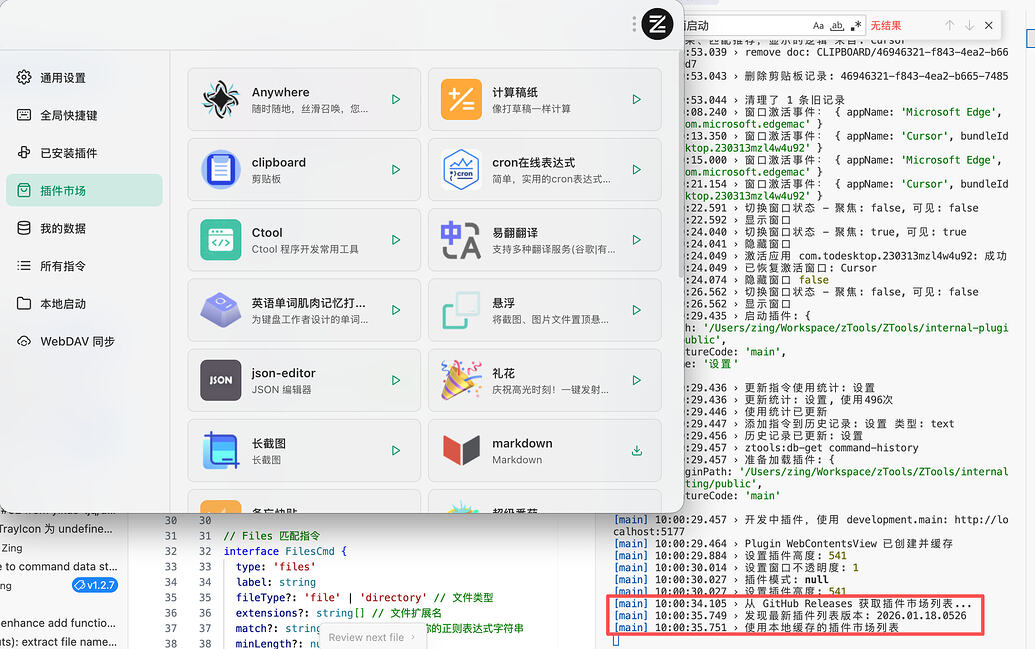Click '像打草稿一样计算' description text
Screen dimensions: 1035x649
click(531, 108)
